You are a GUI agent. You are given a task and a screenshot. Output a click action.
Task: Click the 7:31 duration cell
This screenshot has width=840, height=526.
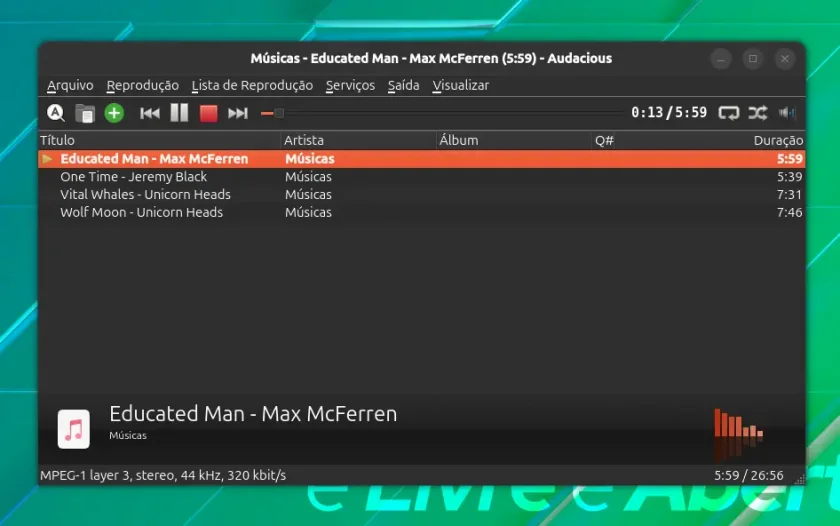pyautogui.click(x=789, y=194)
